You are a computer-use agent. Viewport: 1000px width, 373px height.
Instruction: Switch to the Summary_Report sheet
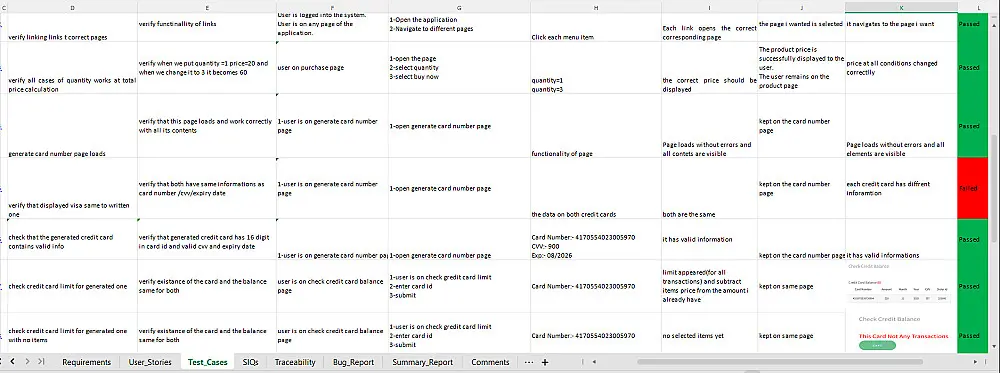[422, 362]
